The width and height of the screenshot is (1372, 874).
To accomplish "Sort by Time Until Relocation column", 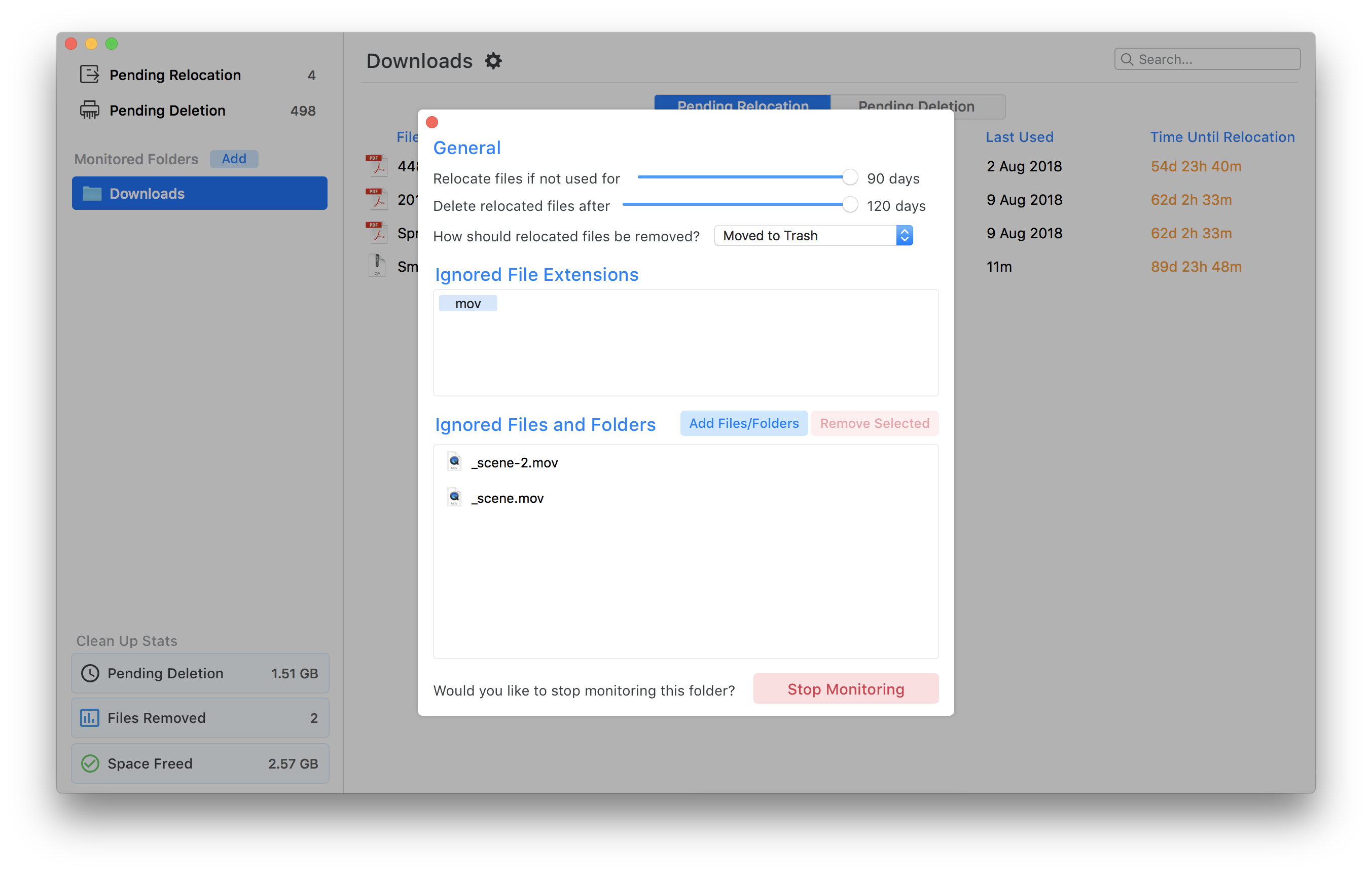I will (1222, 137).
